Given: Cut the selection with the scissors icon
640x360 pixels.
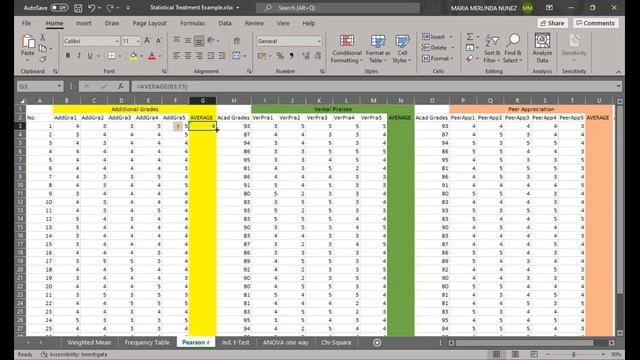Looking at the screenshot, I should [x=42, y=38].
